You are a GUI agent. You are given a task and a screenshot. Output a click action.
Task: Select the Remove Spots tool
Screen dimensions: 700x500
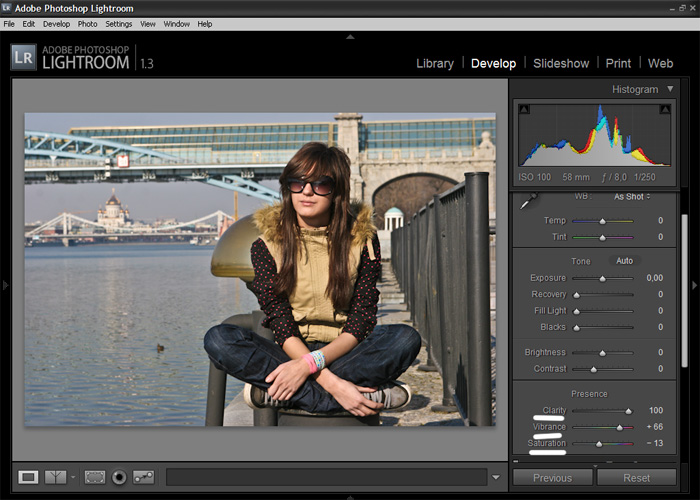[x=144, y=477]
